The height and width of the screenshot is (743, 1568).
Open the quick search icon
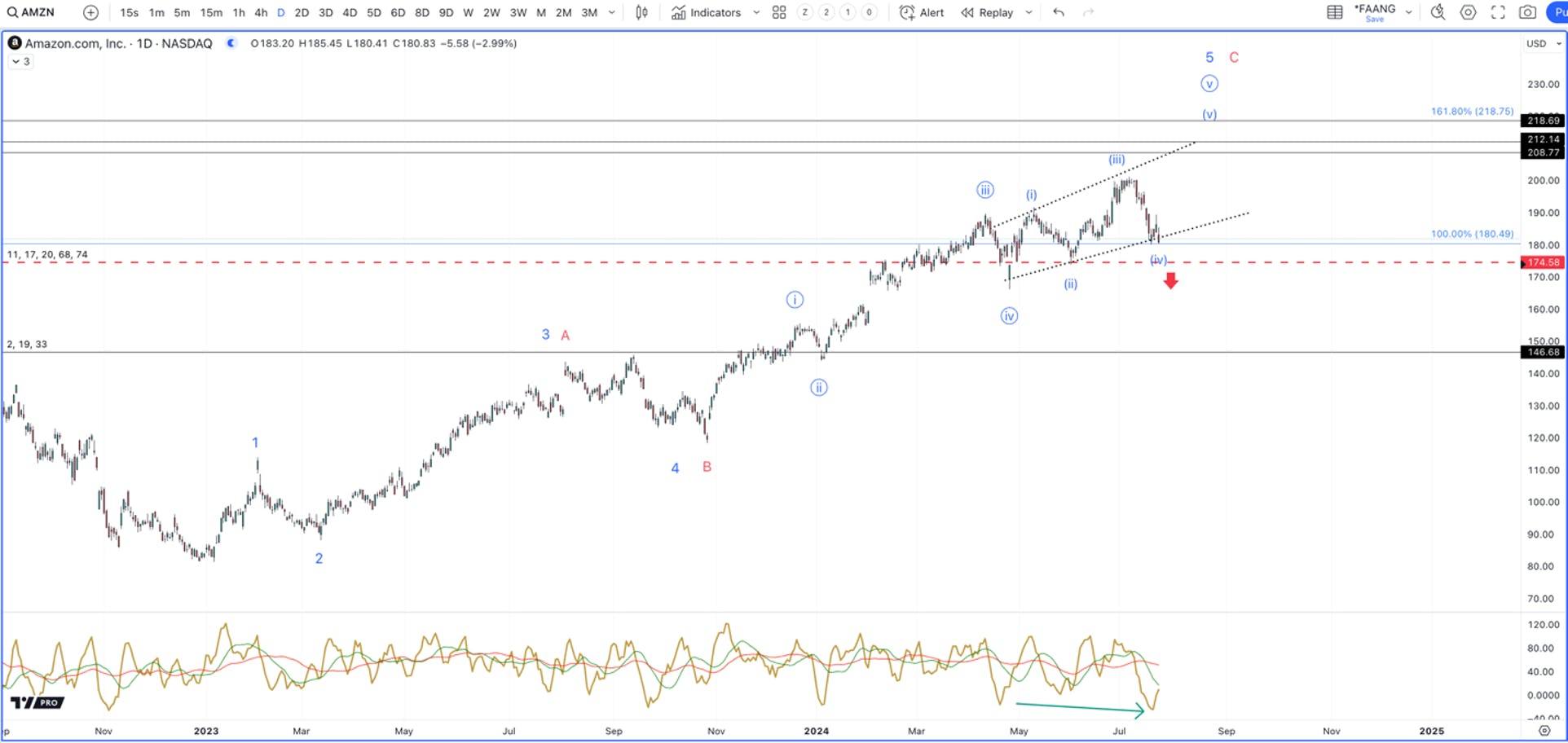[1438, 12]
